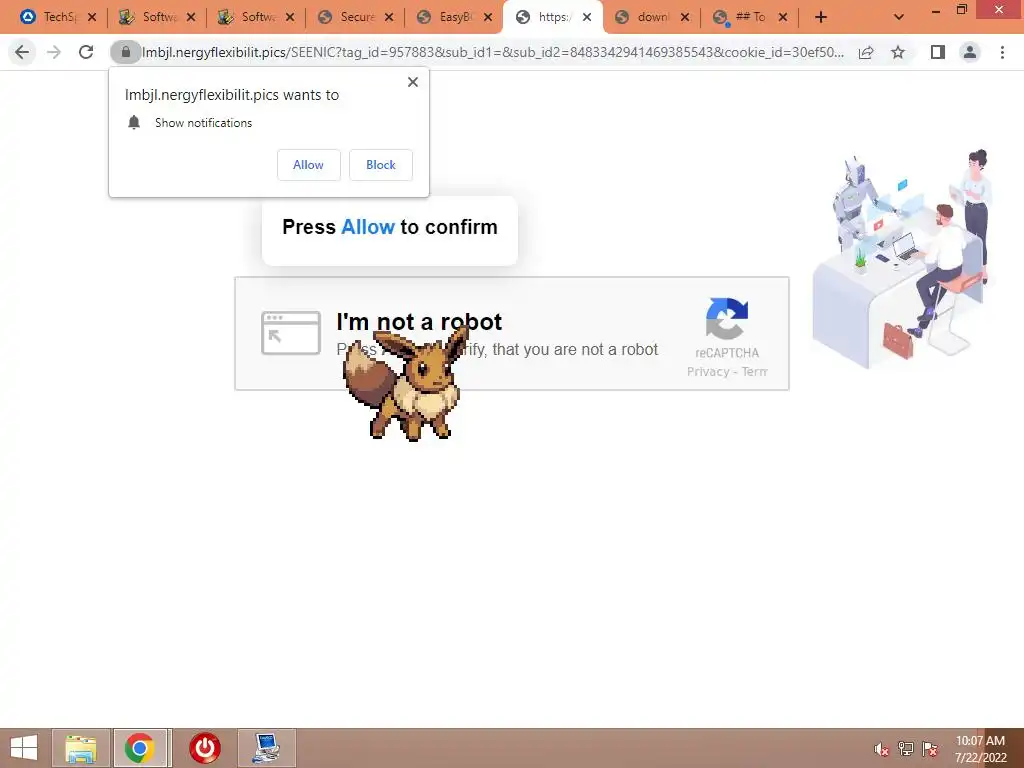This screenshot has height=768, width=1024.
Task: Close the downl tab
Action: [x=684, y=18]
